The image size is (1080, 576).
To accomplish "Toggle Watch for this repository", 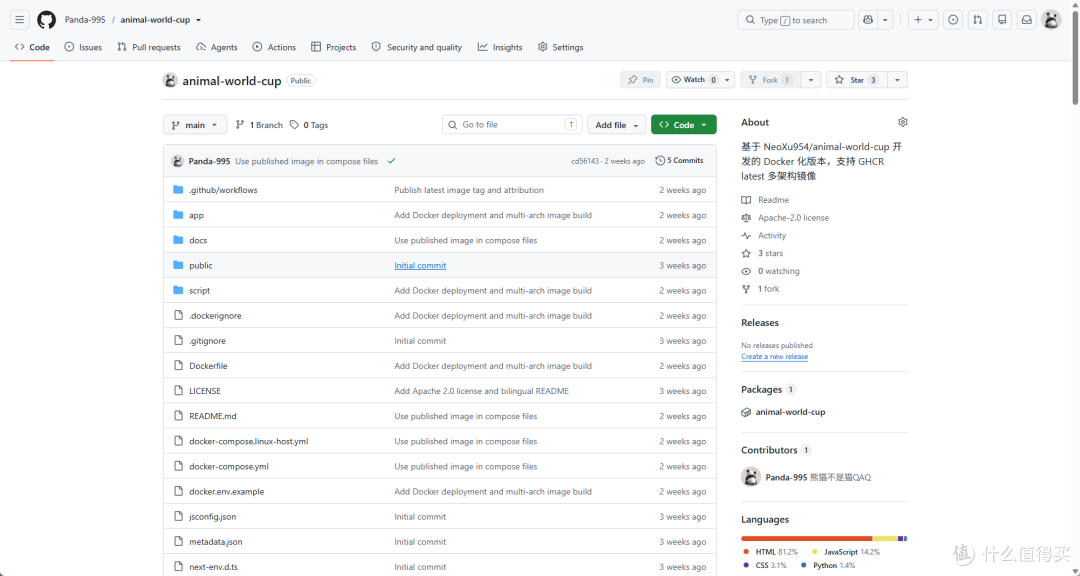I will [x=694, y=80].
